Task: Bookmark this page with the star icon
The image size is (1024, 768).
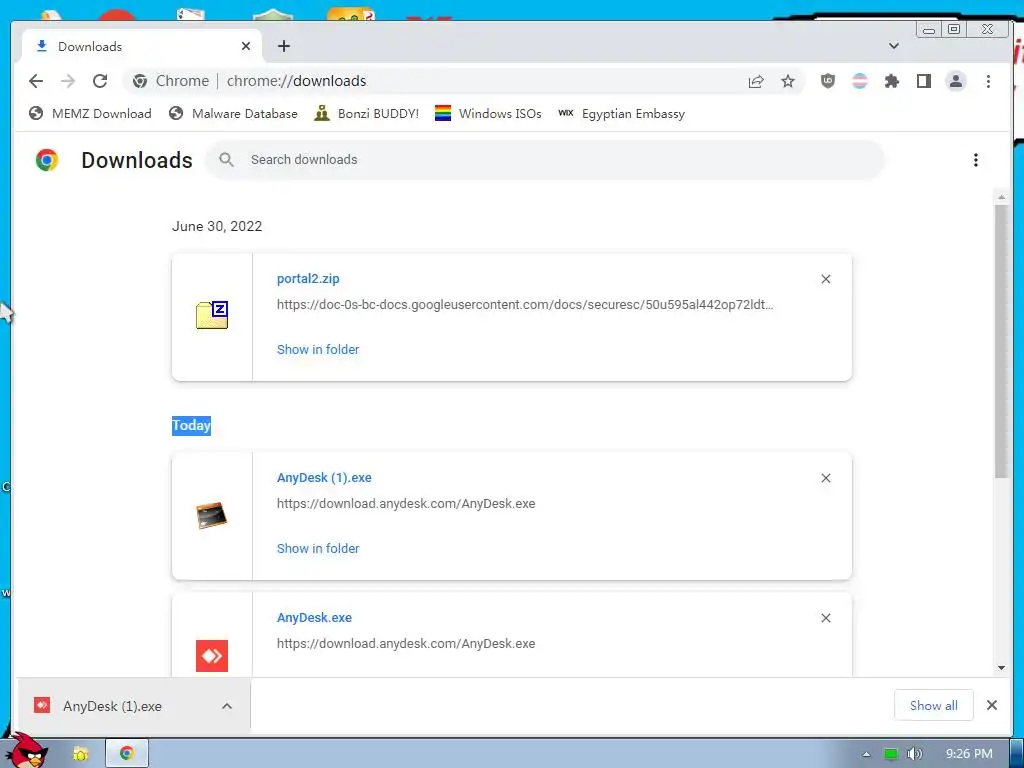Action: 788,81
